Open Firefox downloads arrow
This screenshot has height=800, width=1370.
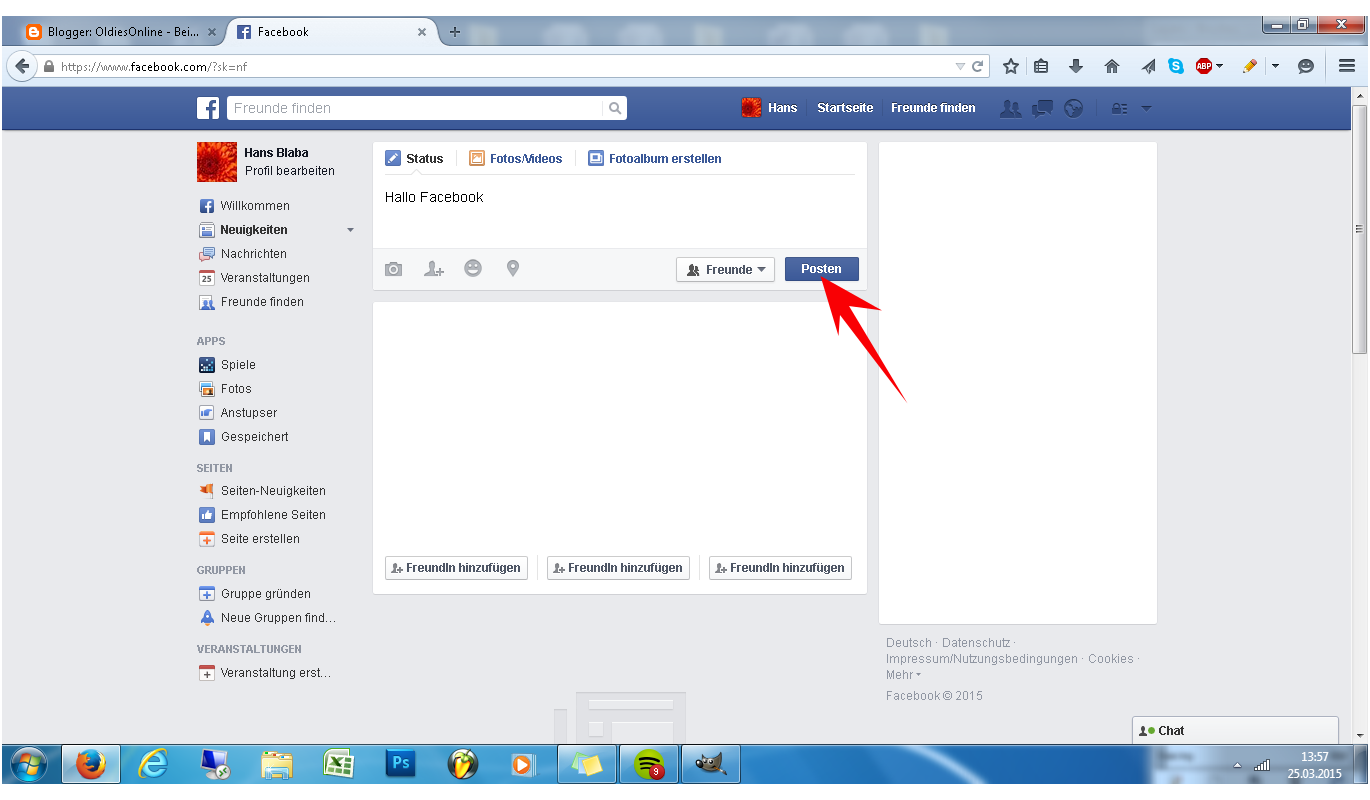click(1076, 66)
